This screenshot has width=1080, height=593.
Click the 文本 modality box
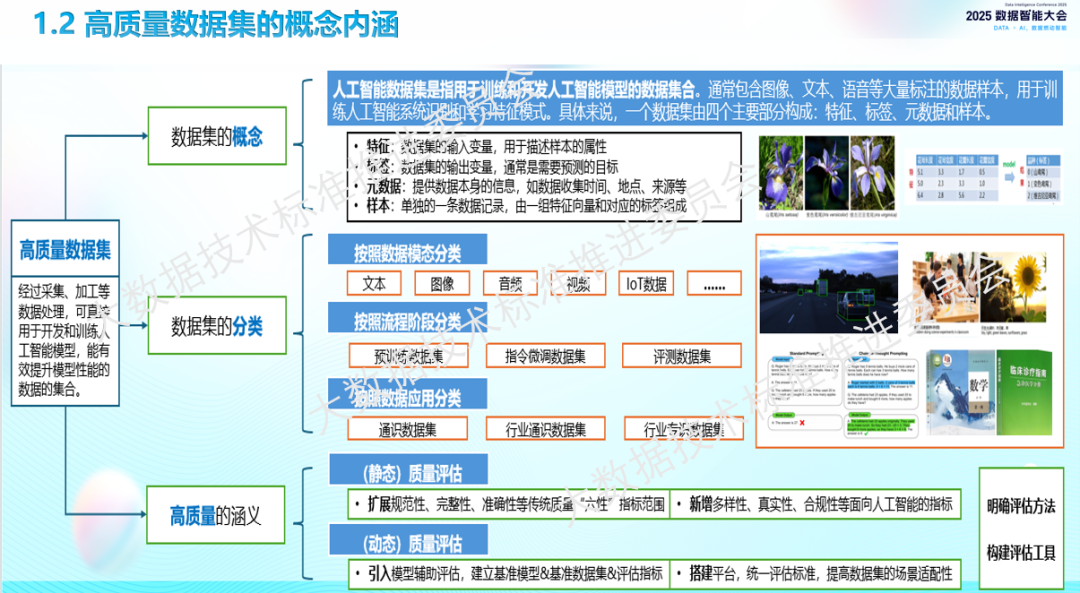(374, 284)
